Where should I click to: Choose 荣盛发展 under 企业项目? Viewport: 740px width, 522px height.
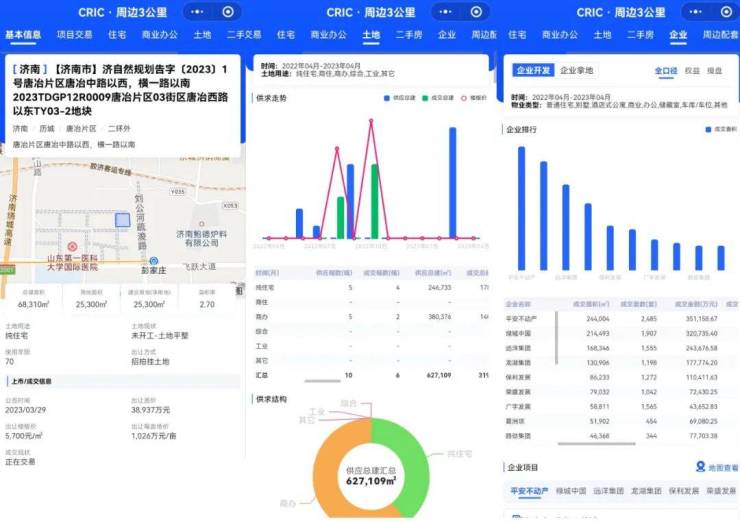point(721,491)
